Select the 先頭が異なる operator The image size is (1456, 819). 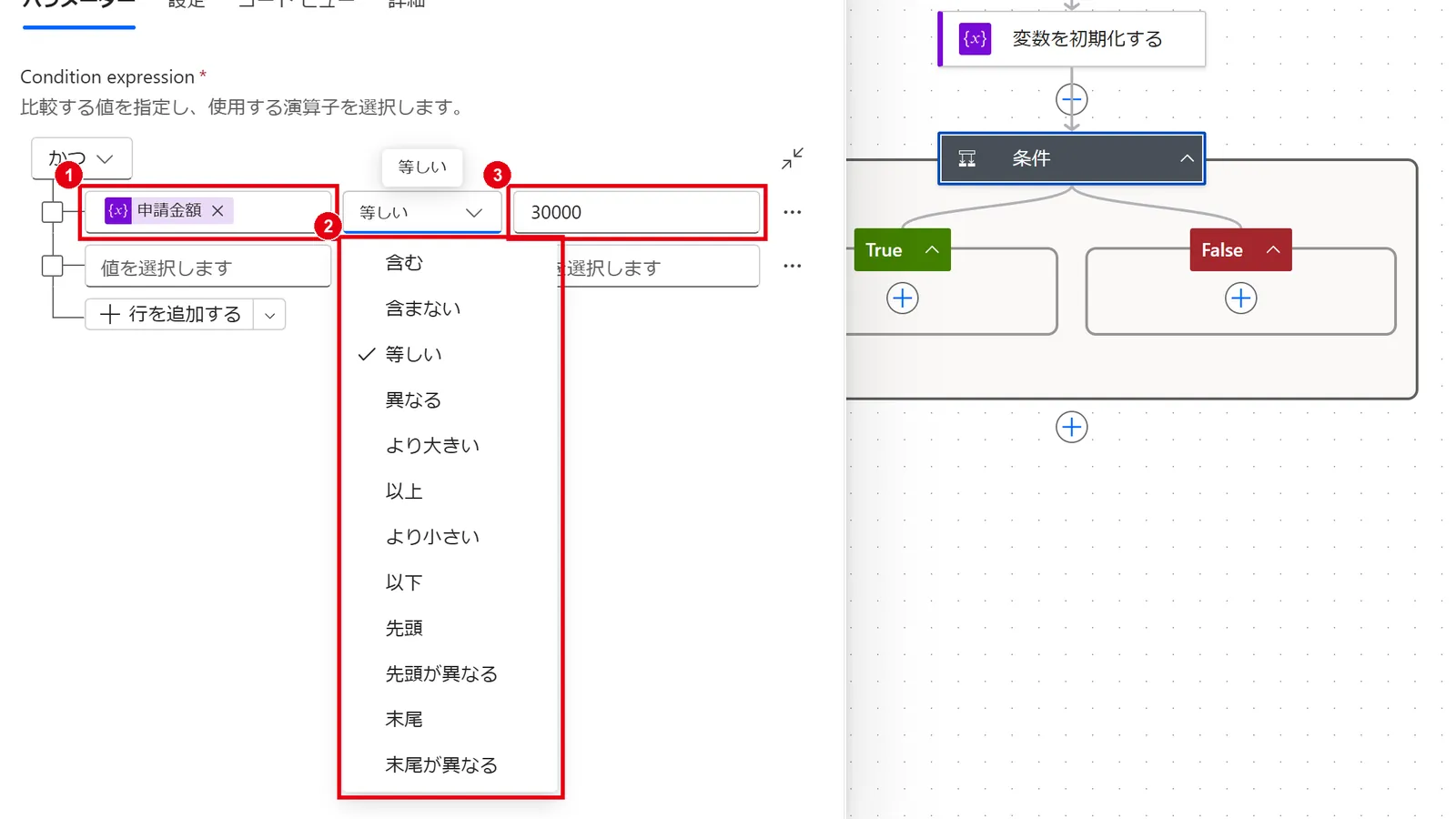[x=450, y=673]
